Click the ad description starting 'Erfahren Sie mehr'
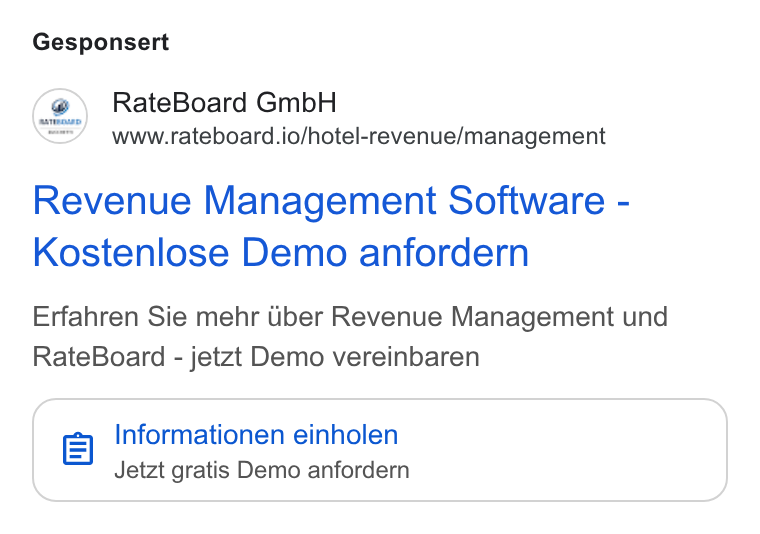The width and height of the screenshot is (760, 534). coord(350,337)
